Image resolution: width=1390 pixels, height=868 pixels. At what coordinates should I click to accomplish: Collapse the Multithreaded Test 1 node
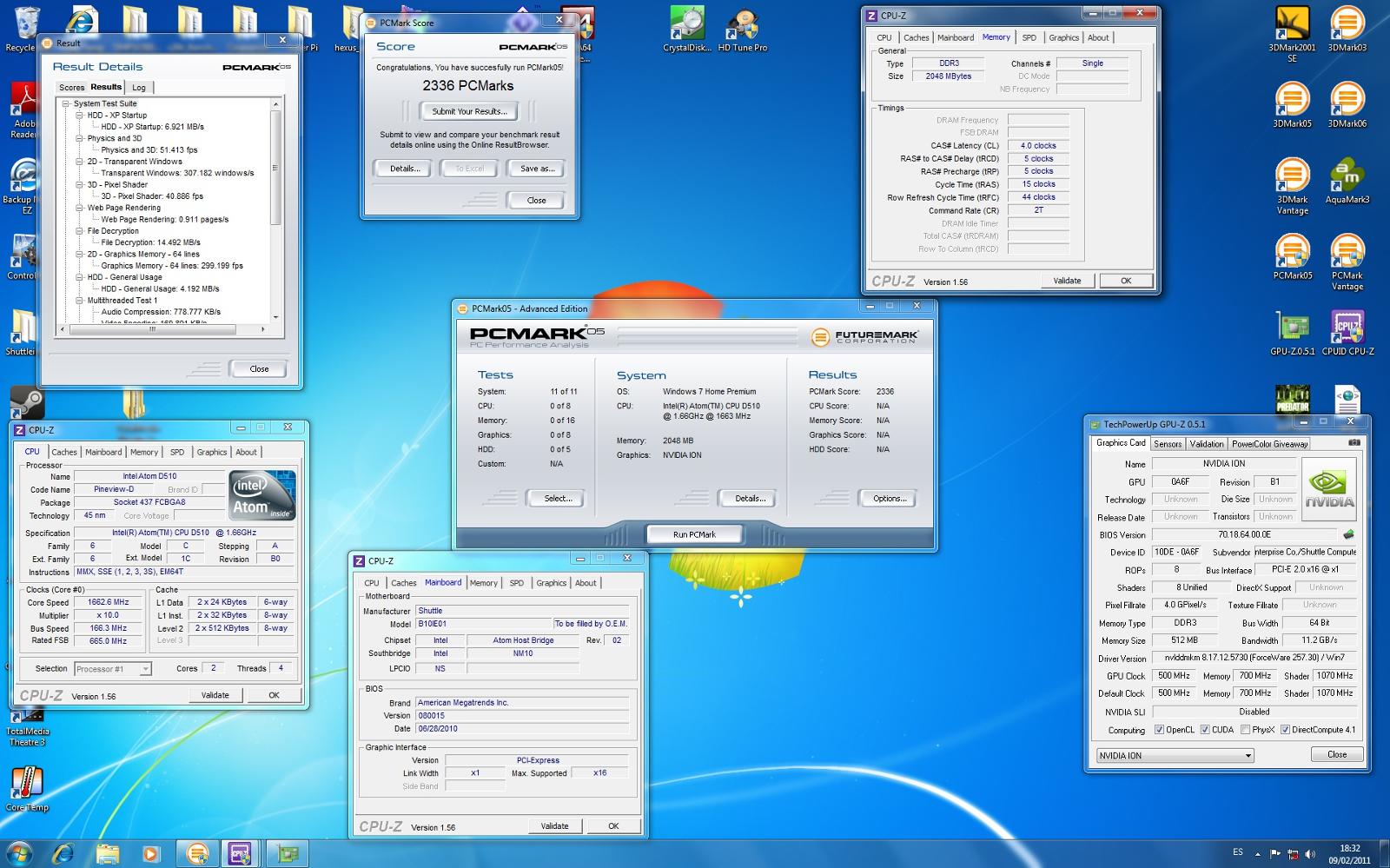80,301
